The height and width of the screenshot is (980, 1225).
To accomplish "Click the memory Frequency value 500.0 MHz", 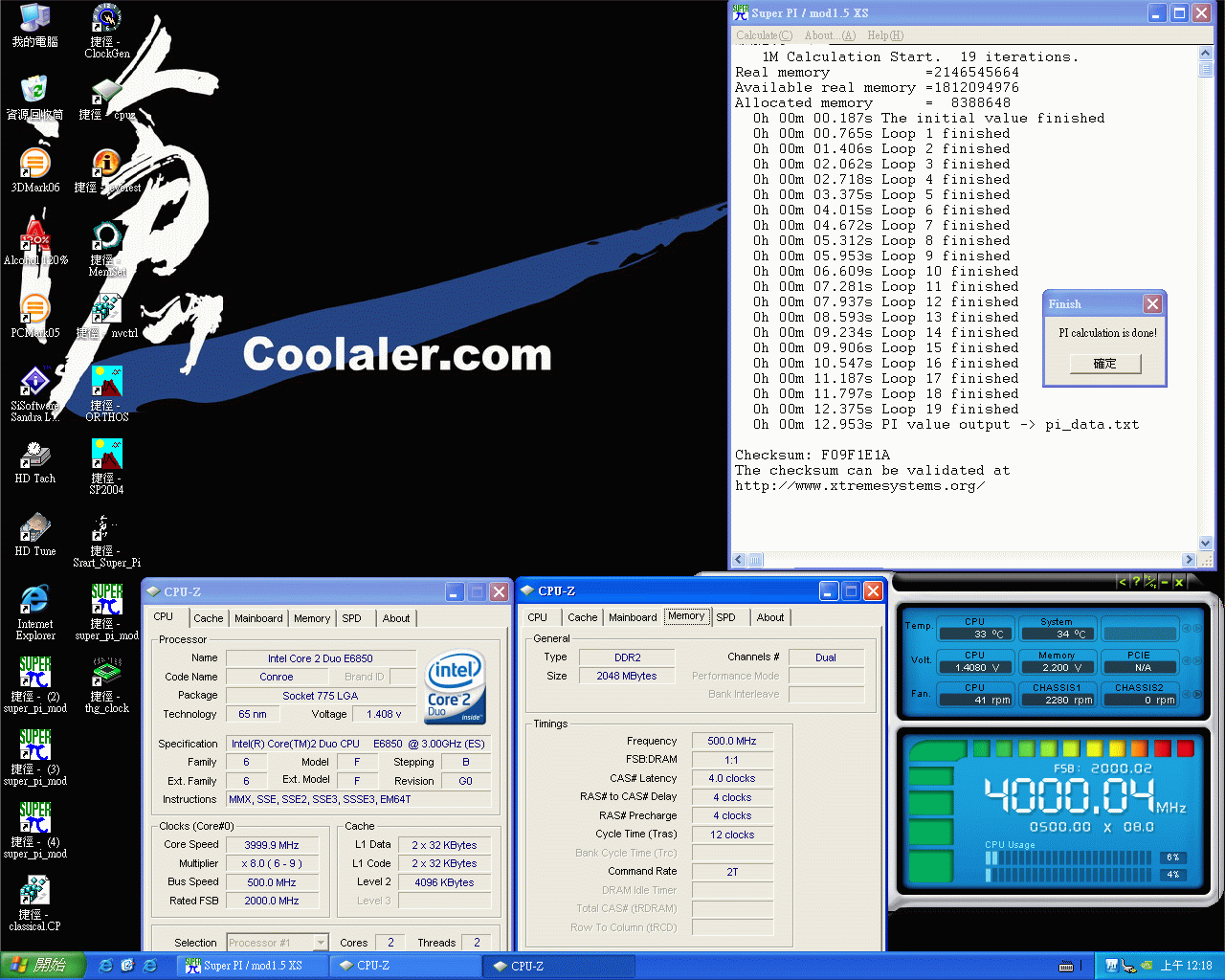I will click(x=732, y=741).
